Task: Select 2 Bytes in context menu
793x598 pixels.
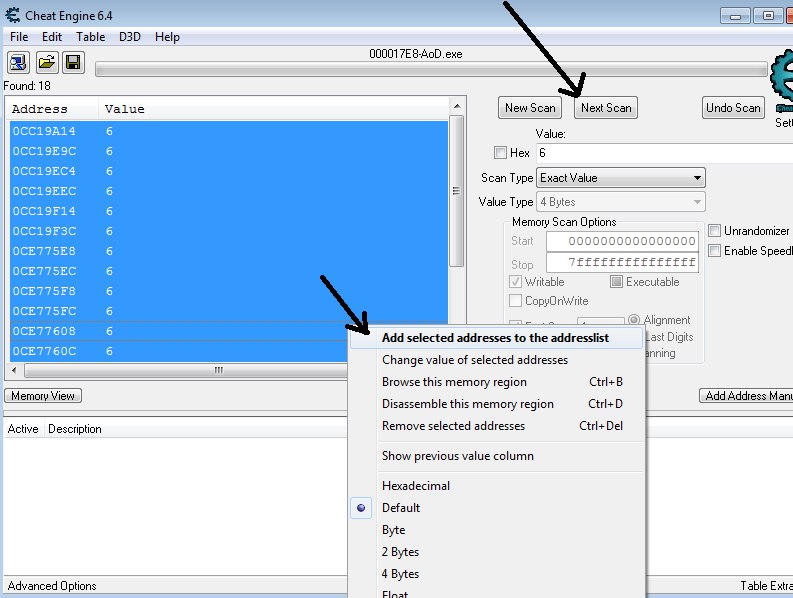Action: point(498,552)
